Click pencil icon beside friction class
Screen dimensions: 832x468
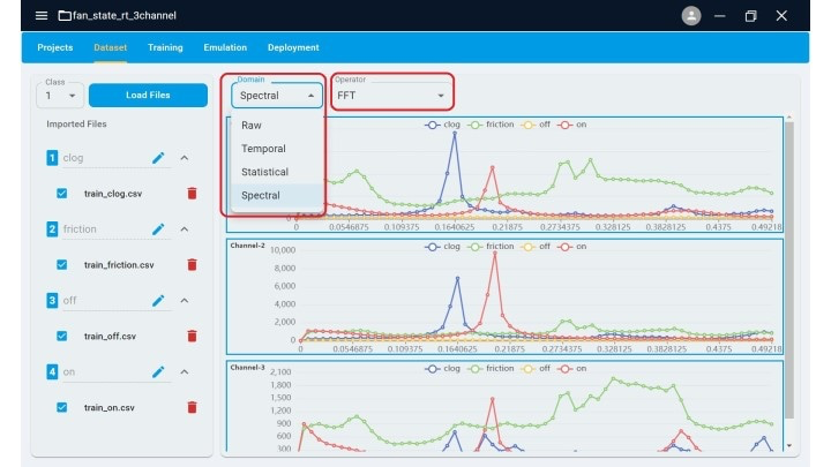[x=158, y=229]
